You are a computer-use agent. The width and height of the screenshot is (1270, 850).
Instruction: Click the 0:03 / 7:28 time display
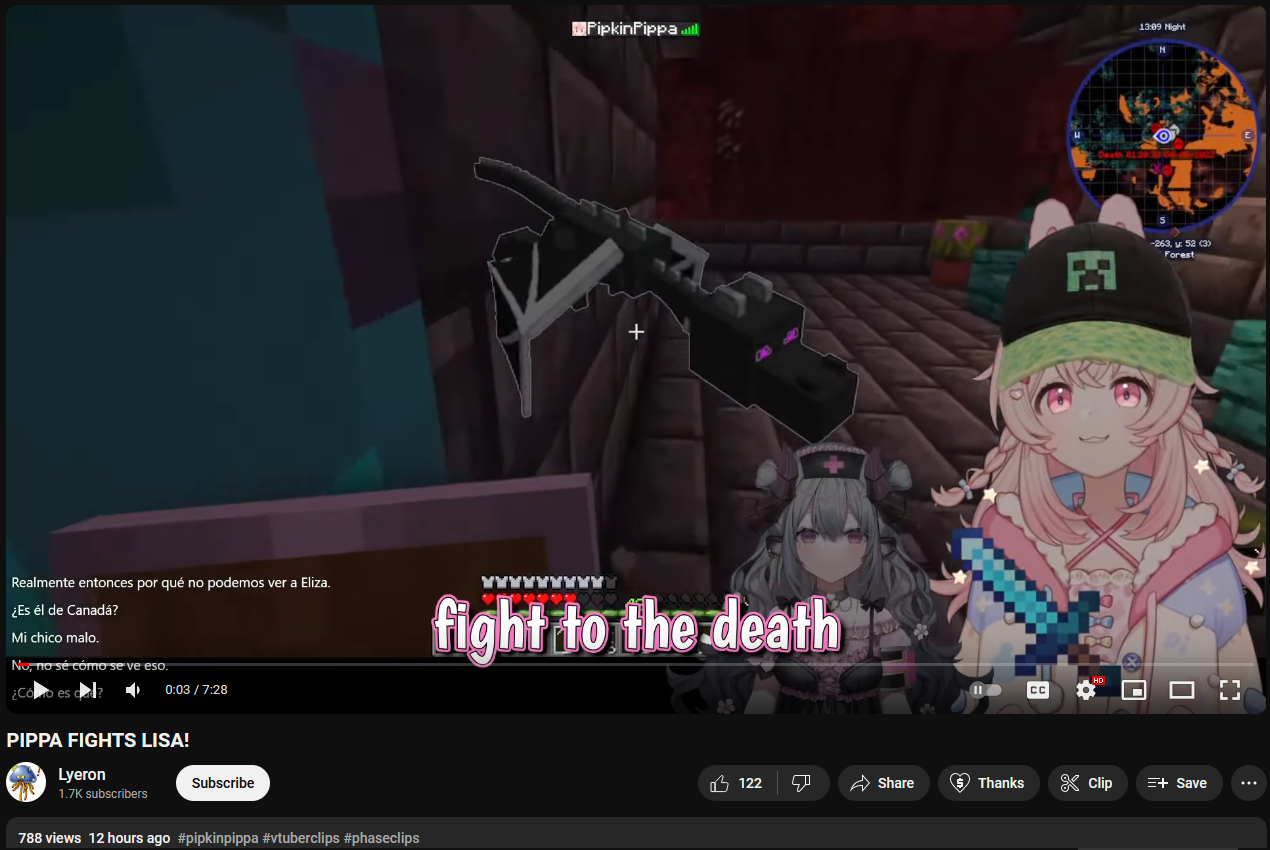pos(196,690)
